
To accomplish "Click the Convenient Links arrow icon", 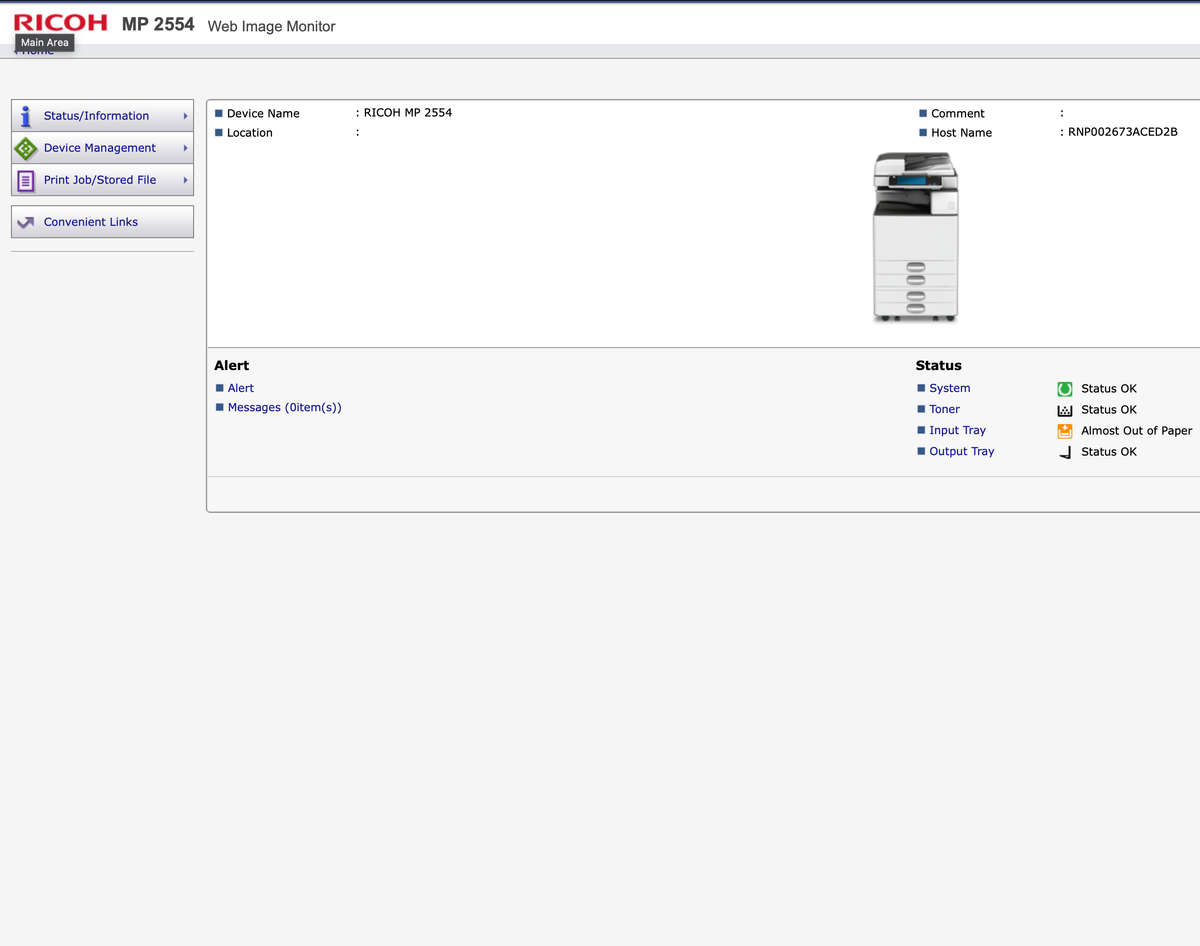I will pos(26,222).
